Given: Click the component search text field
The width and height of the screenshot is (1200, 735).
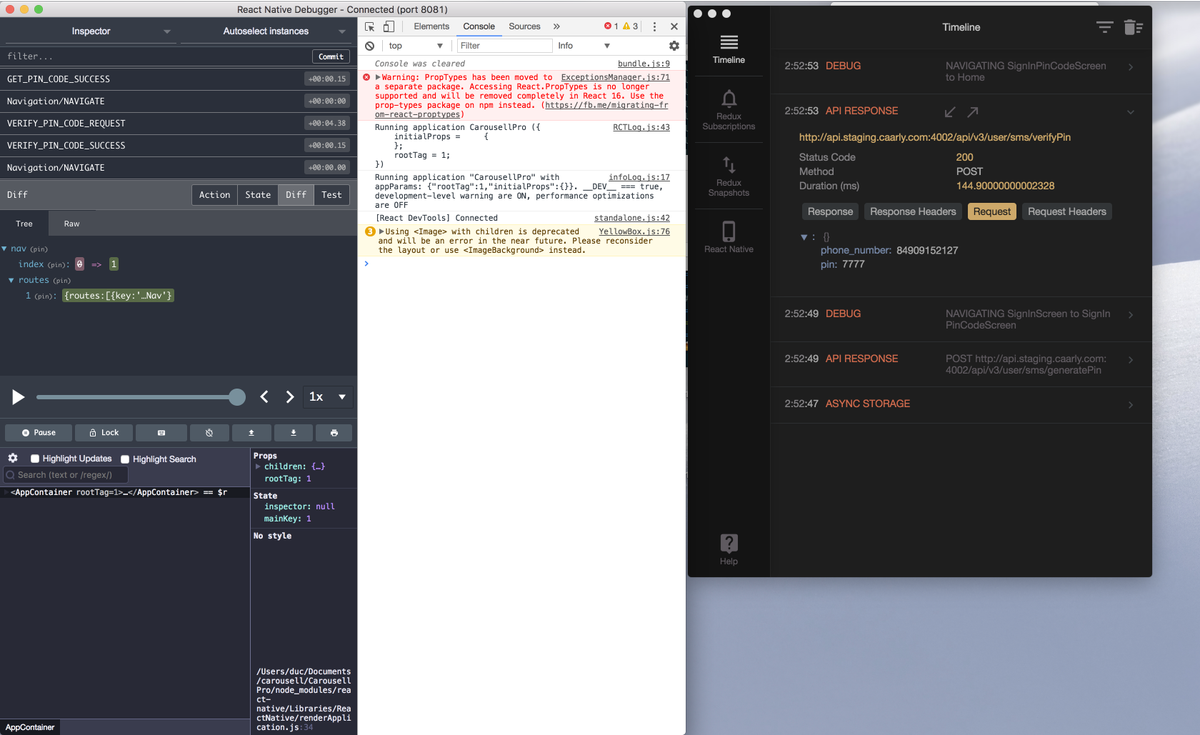Looking at the screenshot, I should (66, 475).
